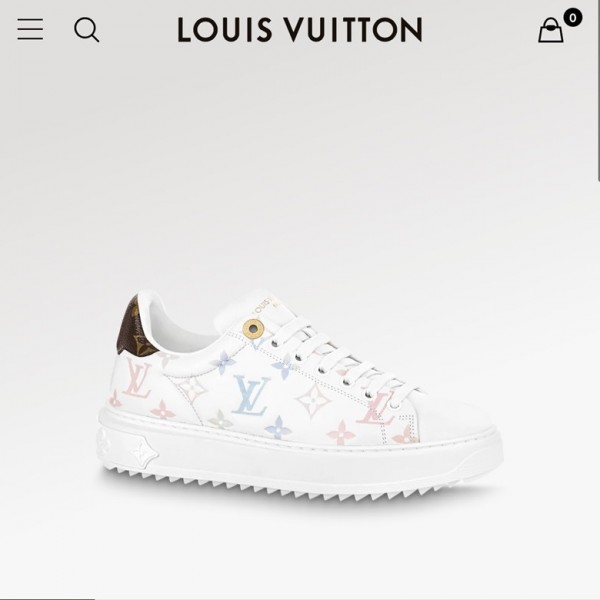Click the blue LV monogram on sneaker
This screenshot has height=600, width=600.
coord(251,396)
